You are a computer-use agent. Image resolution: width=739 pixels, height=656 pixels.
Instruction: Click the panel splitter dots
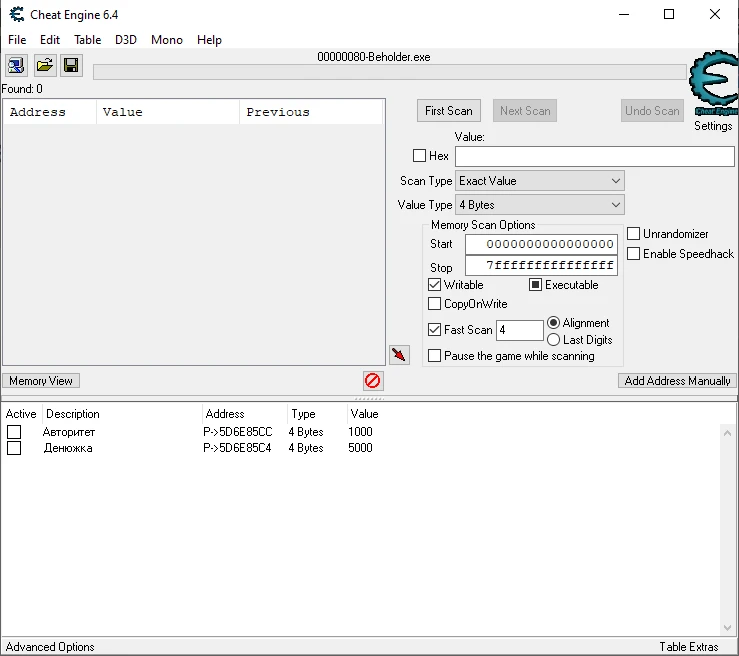[x=369, y=399]
